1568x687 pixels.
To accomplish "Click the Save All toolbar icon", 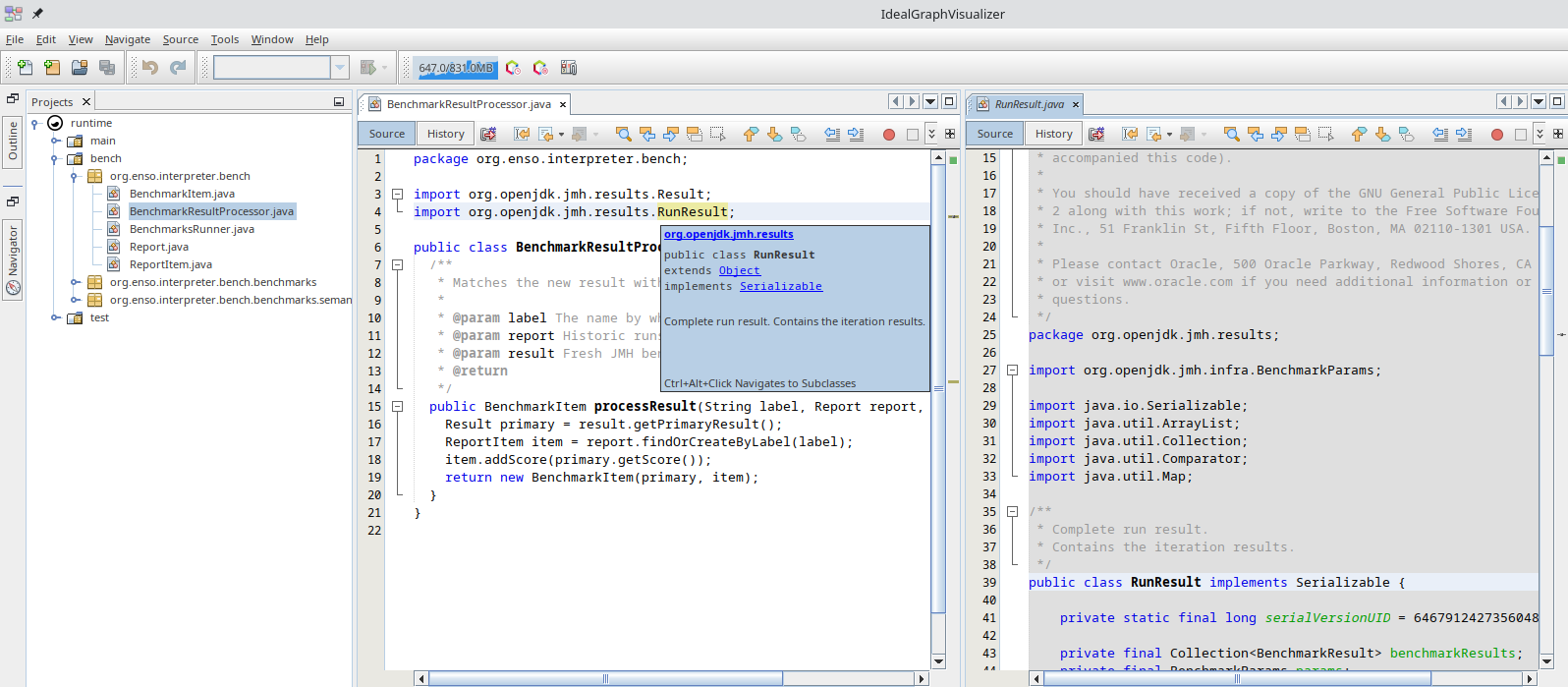I will click(107, 67).
